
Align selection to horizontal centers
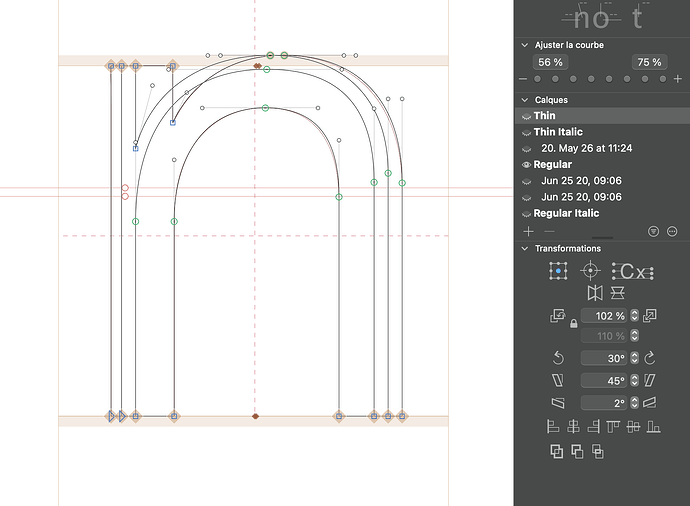pos(573,426)
